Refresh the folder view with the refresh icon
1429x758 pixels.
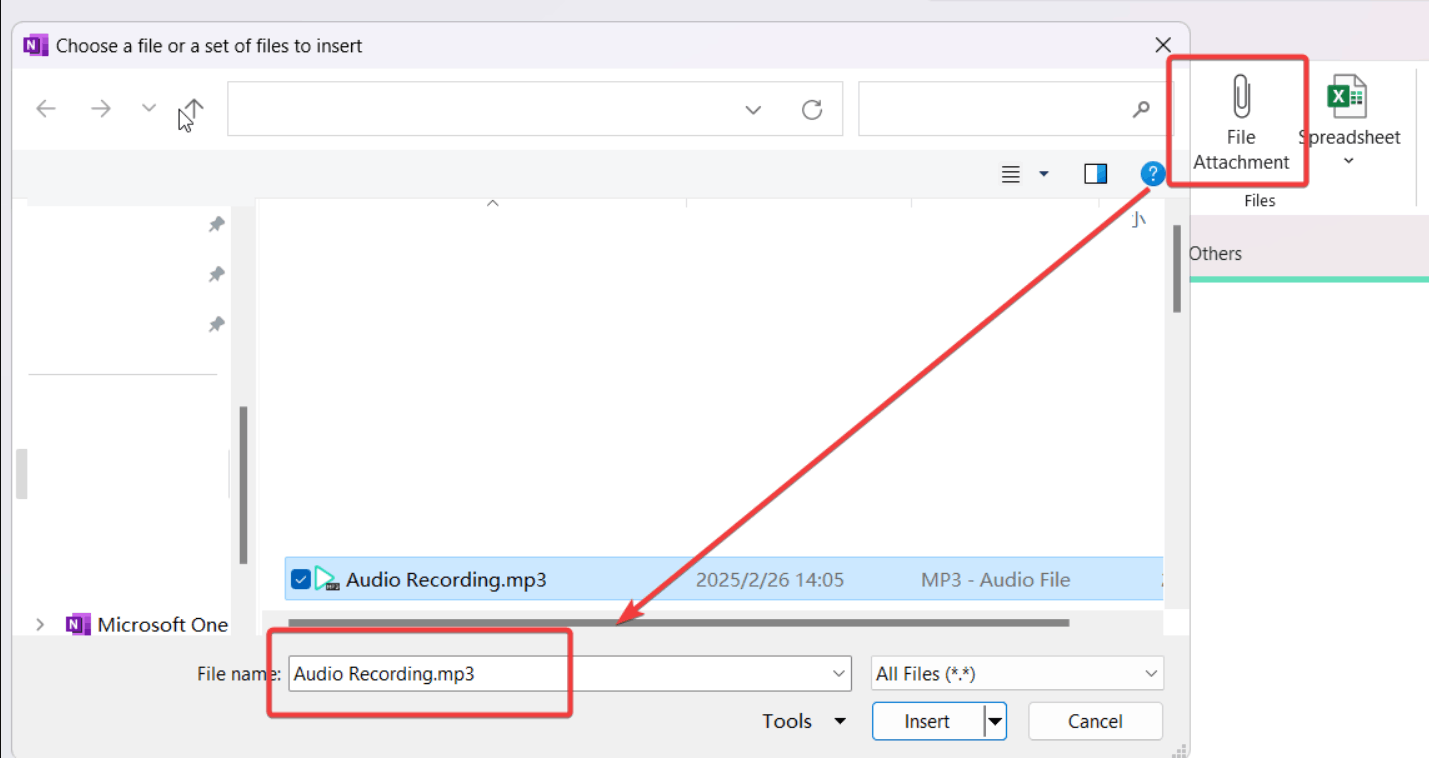coord(812,108)
